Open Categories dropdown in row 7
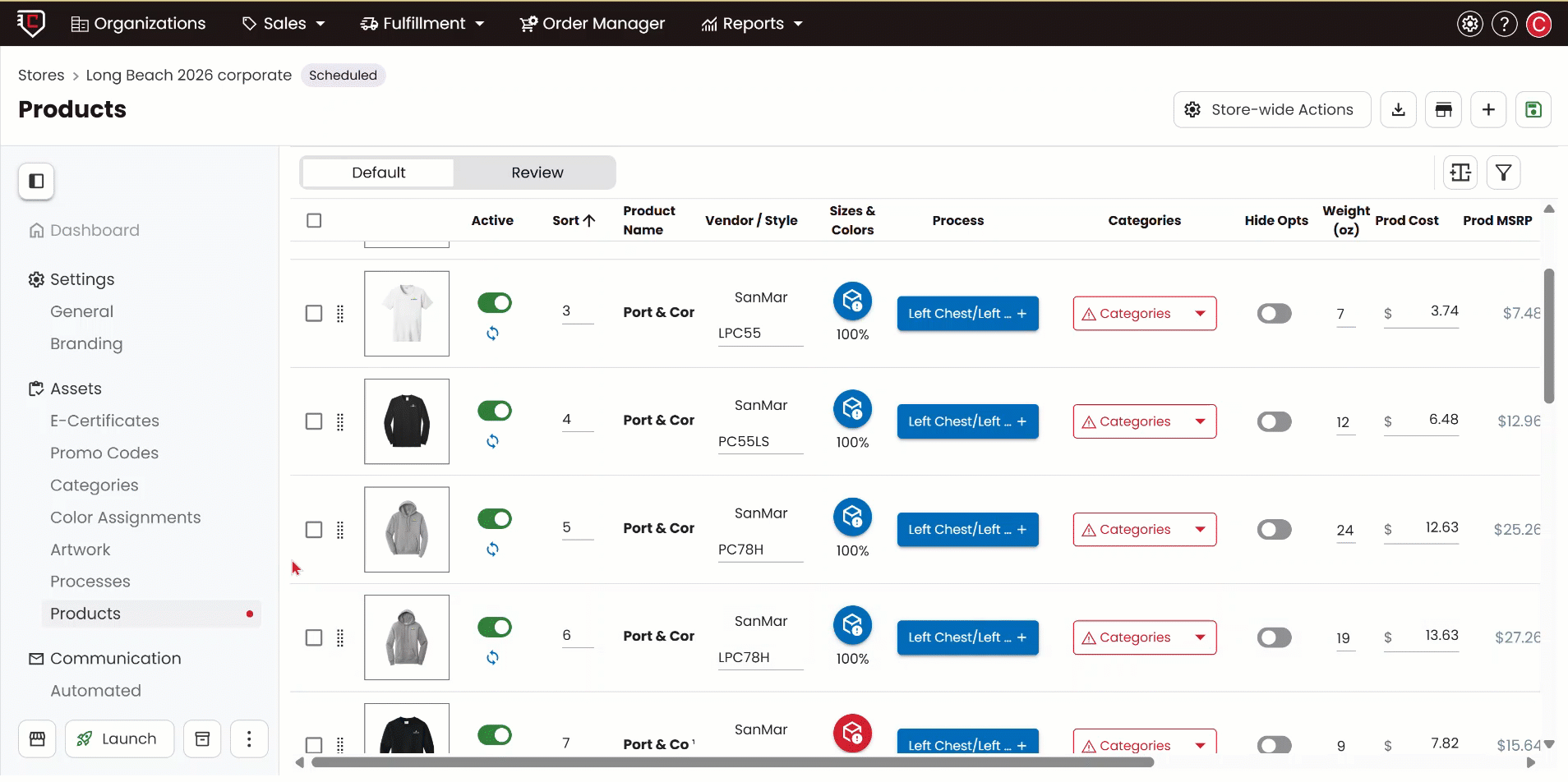This screenshot has width=1568, height=782. [x=1145, y=743]
